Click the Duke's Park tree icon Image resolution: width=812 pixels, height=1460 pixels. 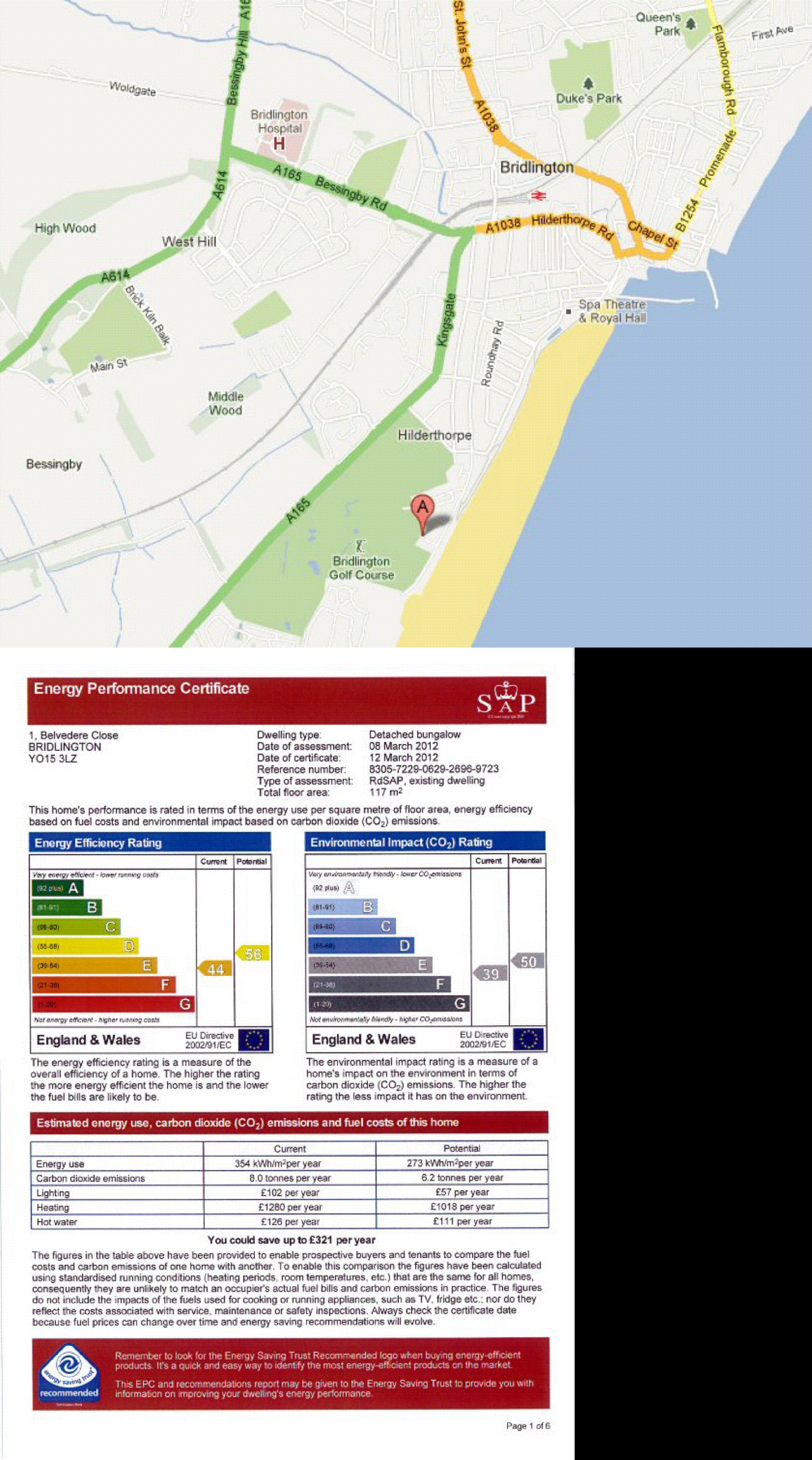[x=589, y=84]
